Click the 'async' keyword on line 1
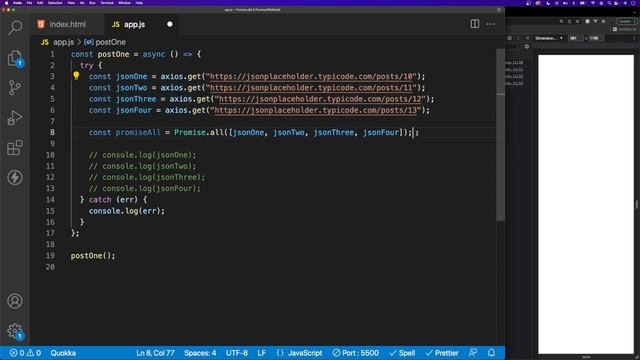Viewport: 640px width, 360px height. [x=154, y=54]
